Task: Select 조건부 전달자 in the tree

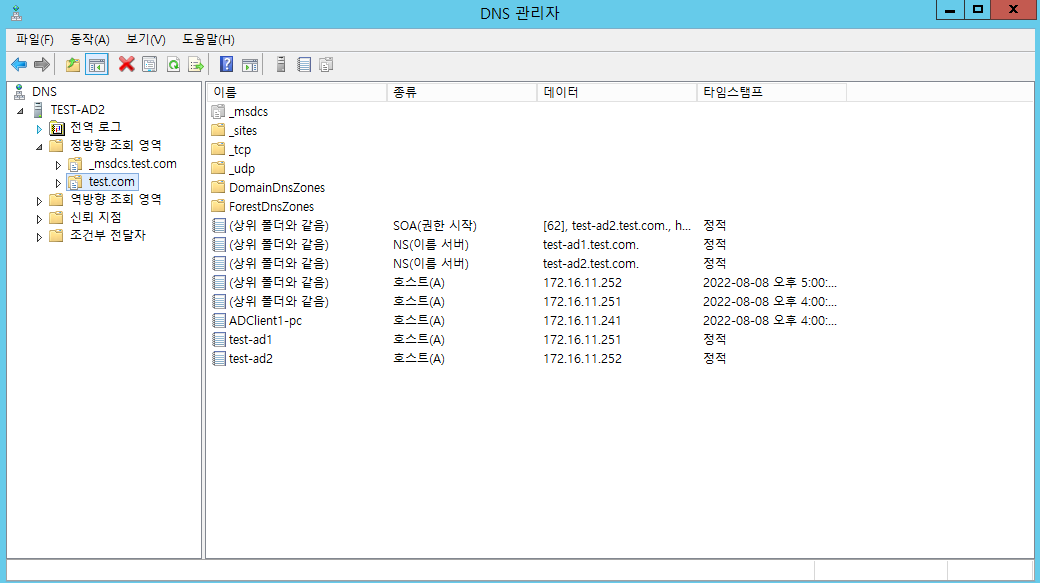Action: coord(107,235)
